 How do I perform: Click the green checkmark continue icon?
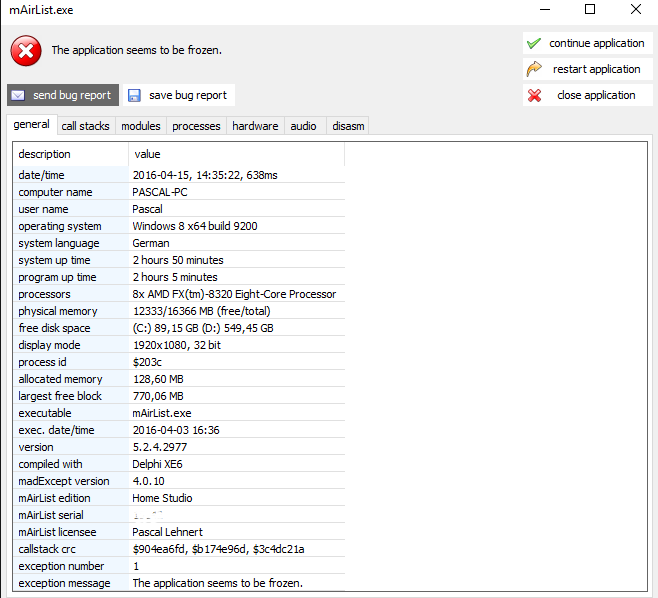tap(534, 43)
